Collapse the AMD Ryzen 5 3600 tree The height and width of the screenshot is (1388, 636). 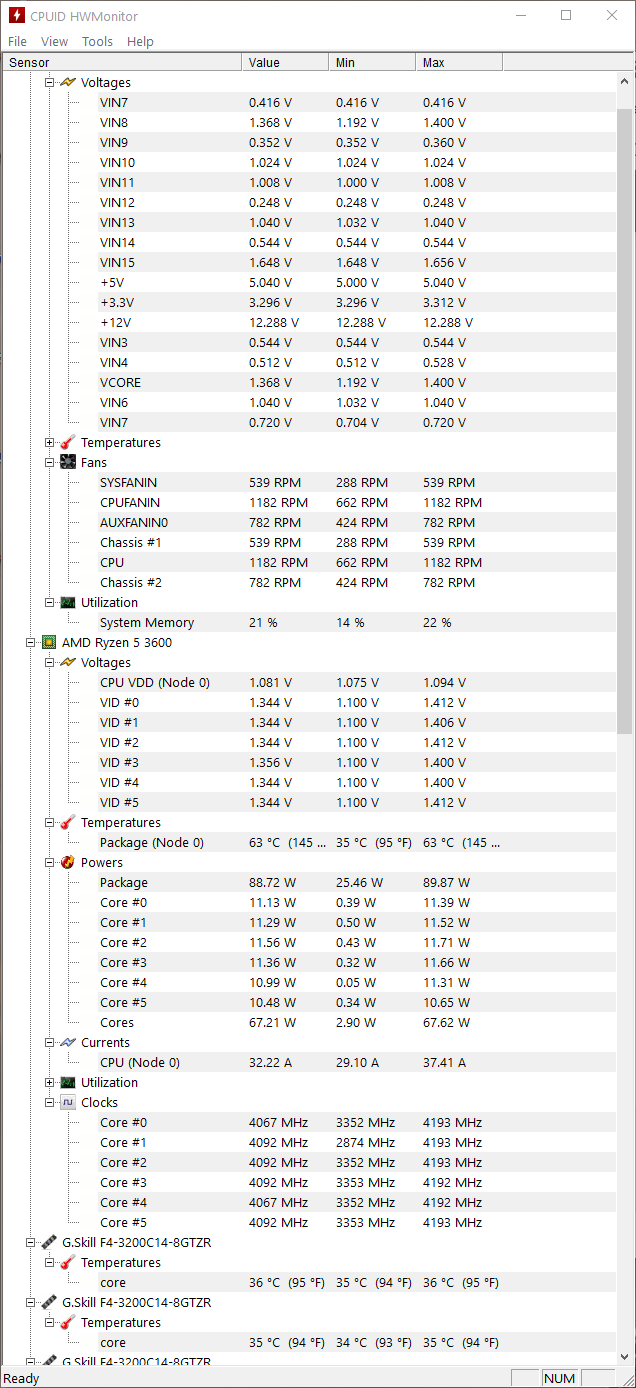tap(31, 642)
